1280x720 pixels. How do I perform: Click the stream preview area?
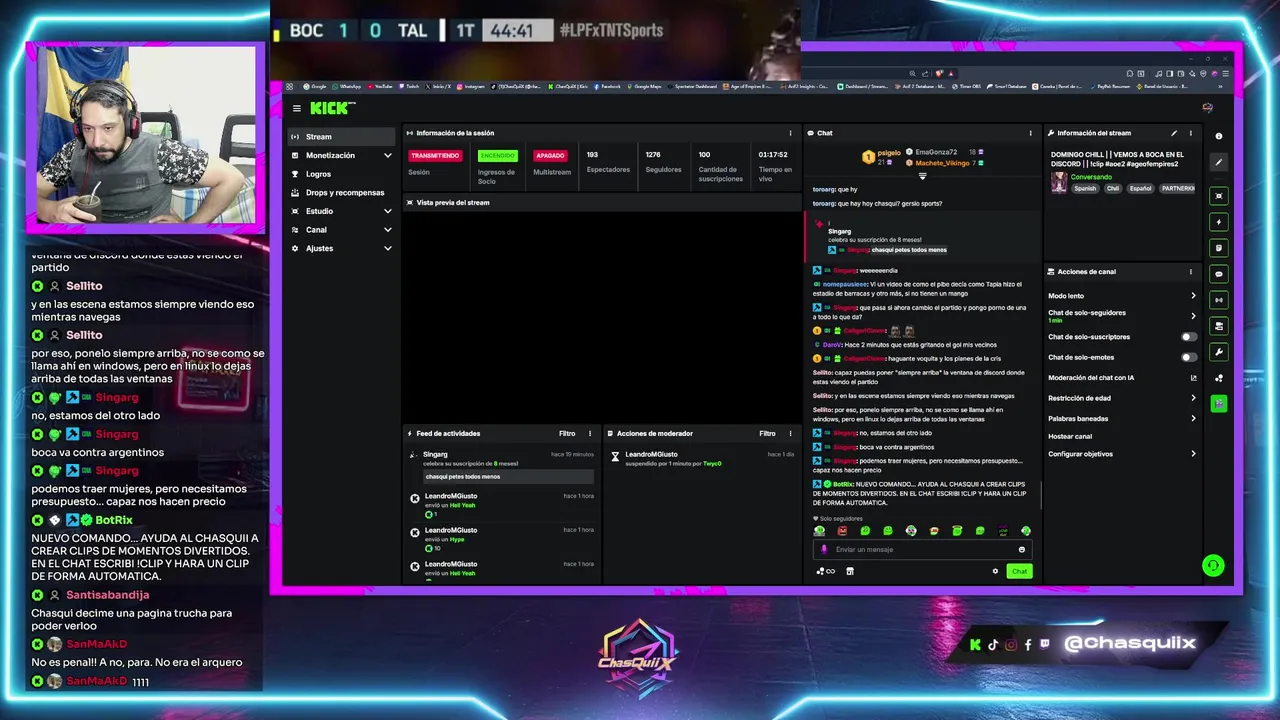(x=601, y=316)
